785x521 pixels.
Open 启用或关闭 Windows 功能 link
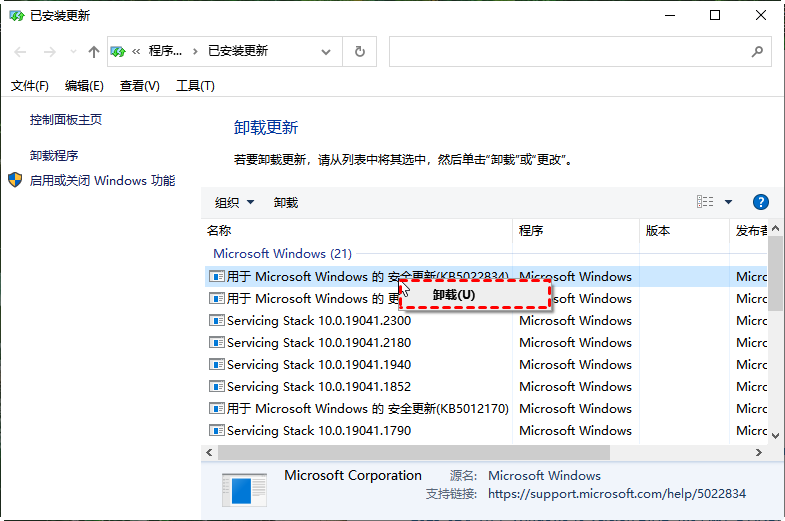[102, 180]
